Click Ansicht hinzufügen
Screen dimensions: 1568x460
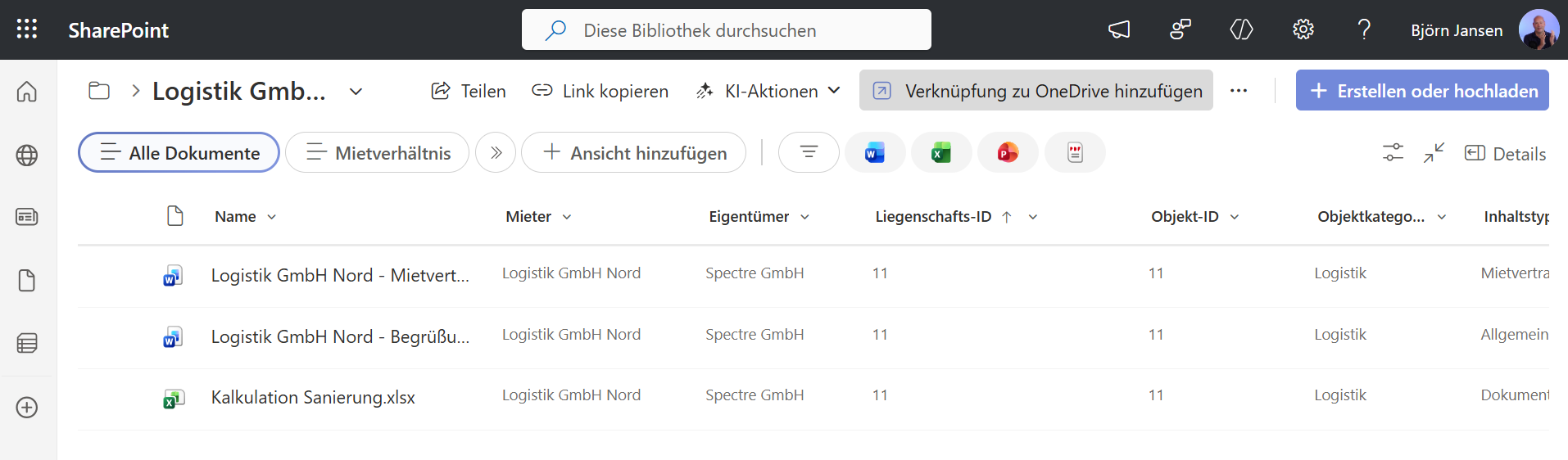(x=633, y=152)
